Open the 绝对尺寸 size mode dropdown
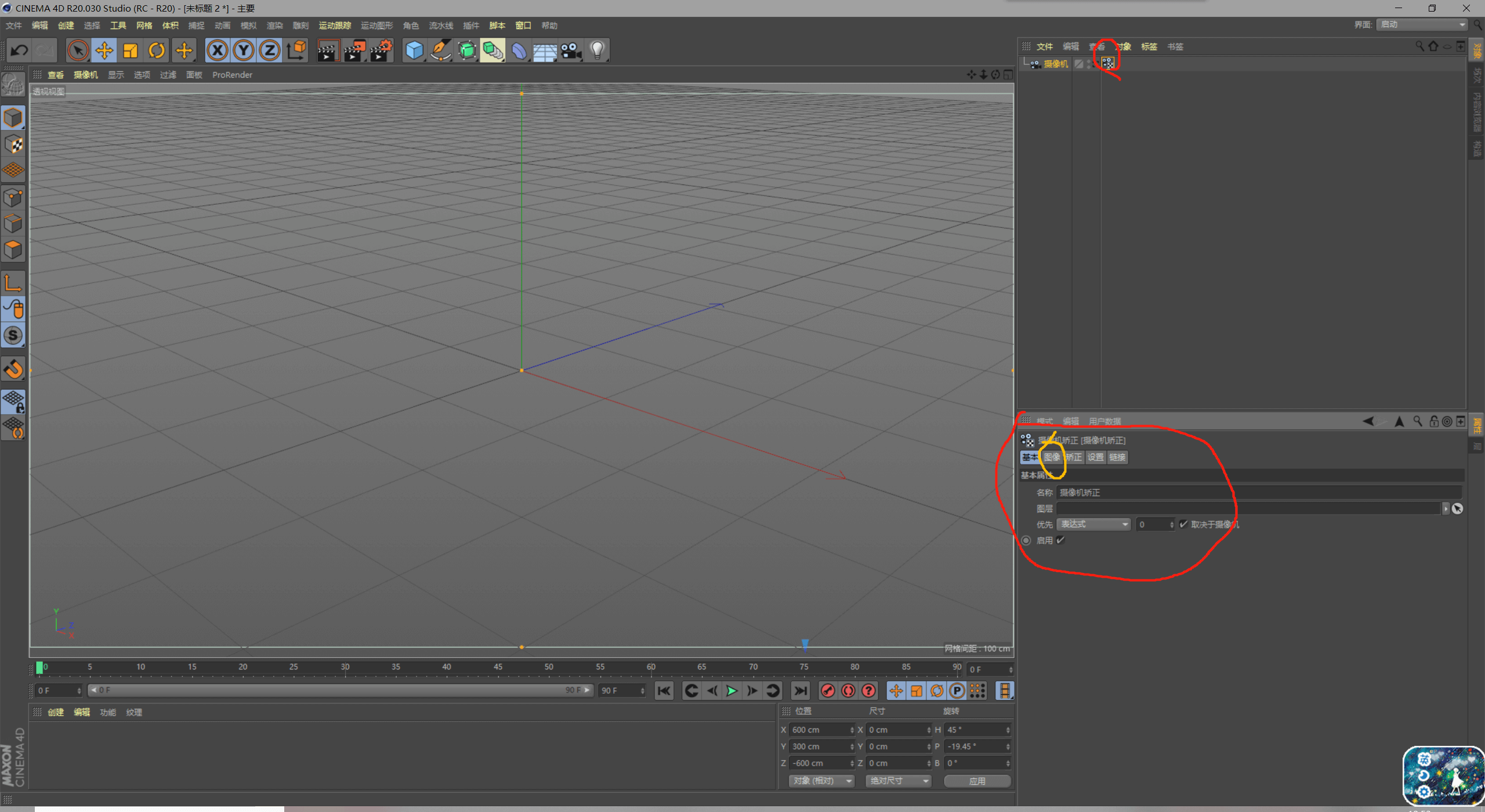 click(x=898, y=781)
